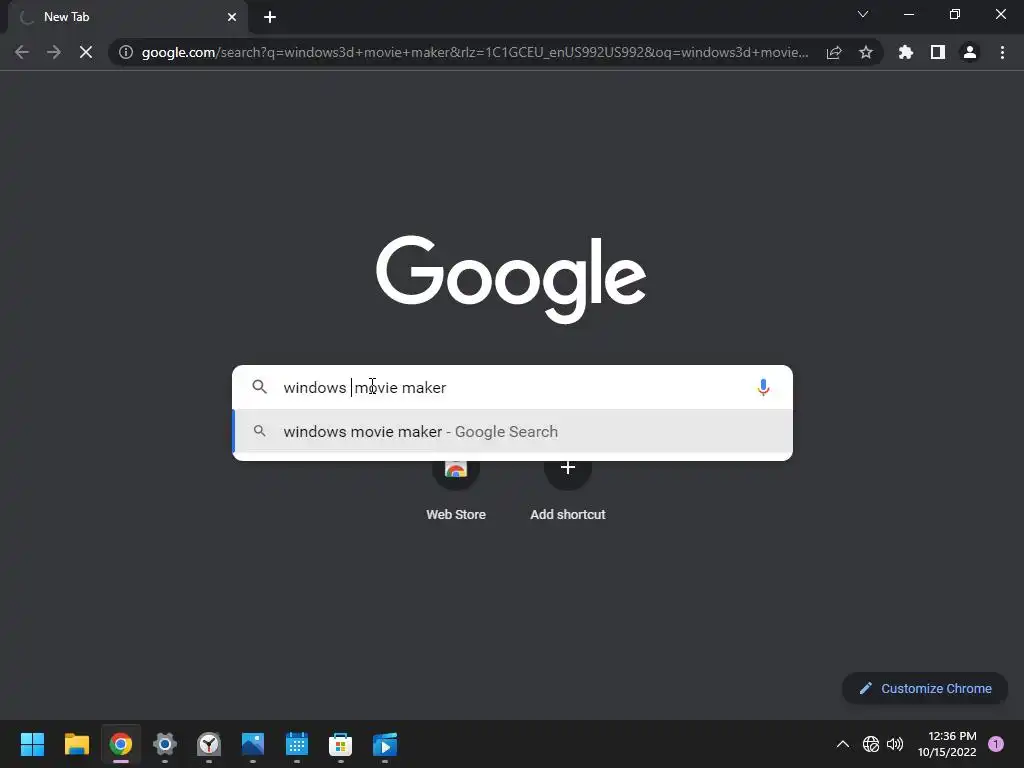Choose 'windows movie maker - Google Search' suggestion
Screen dimensions: 1024x768
[x=513, y=432]
